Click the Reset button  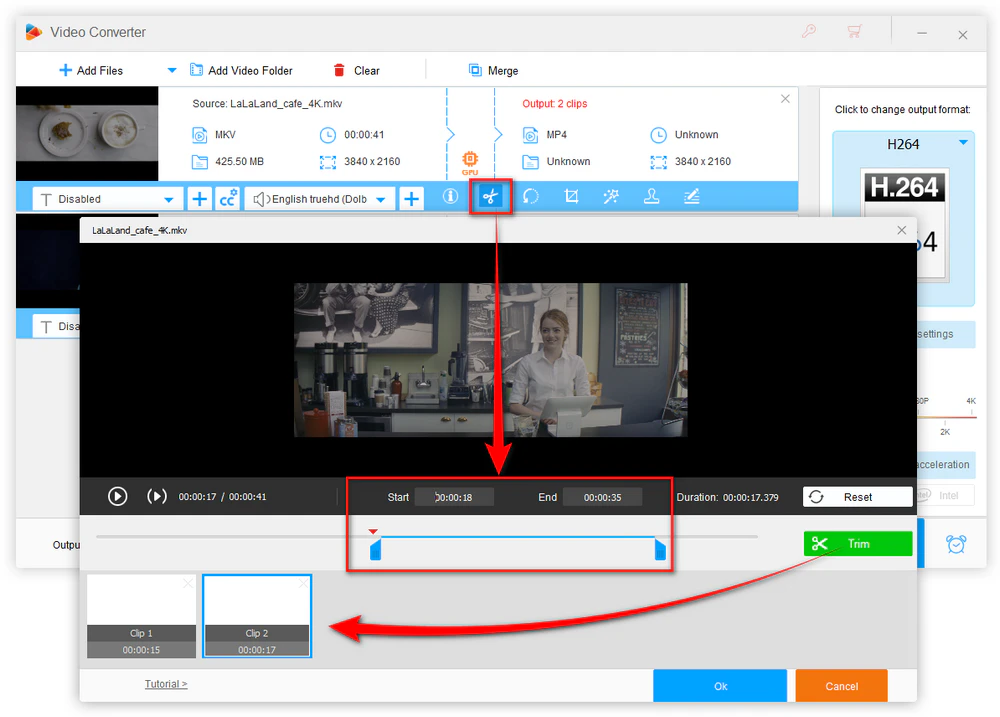click(x=857, y=497)
